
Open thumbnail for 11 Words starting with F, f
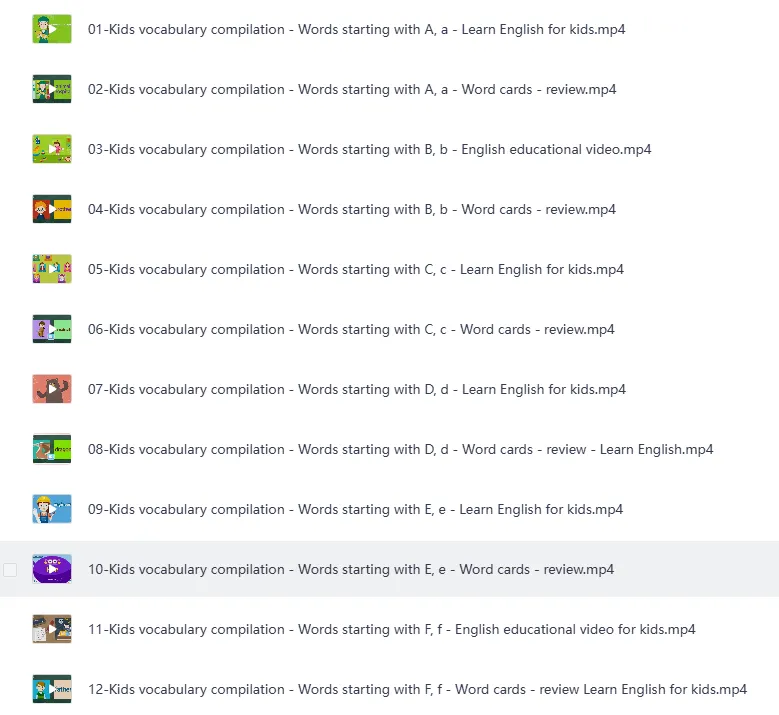tap(52, 629)
